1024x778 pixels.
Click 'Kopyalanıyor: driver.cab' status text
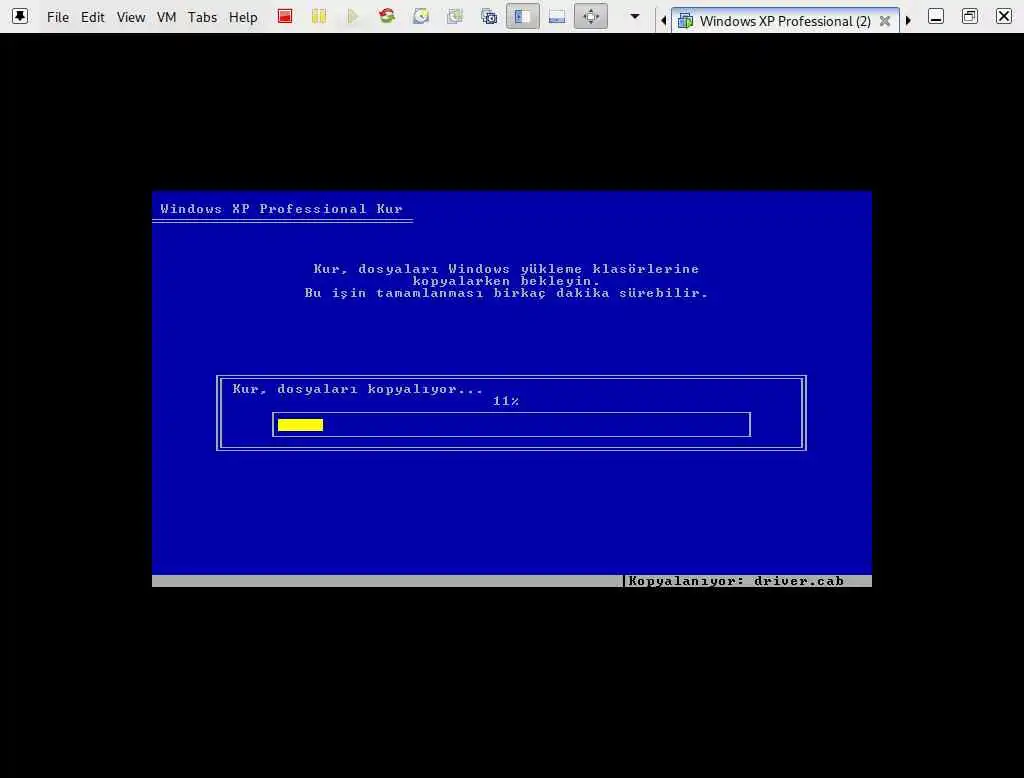pos(736,581)
